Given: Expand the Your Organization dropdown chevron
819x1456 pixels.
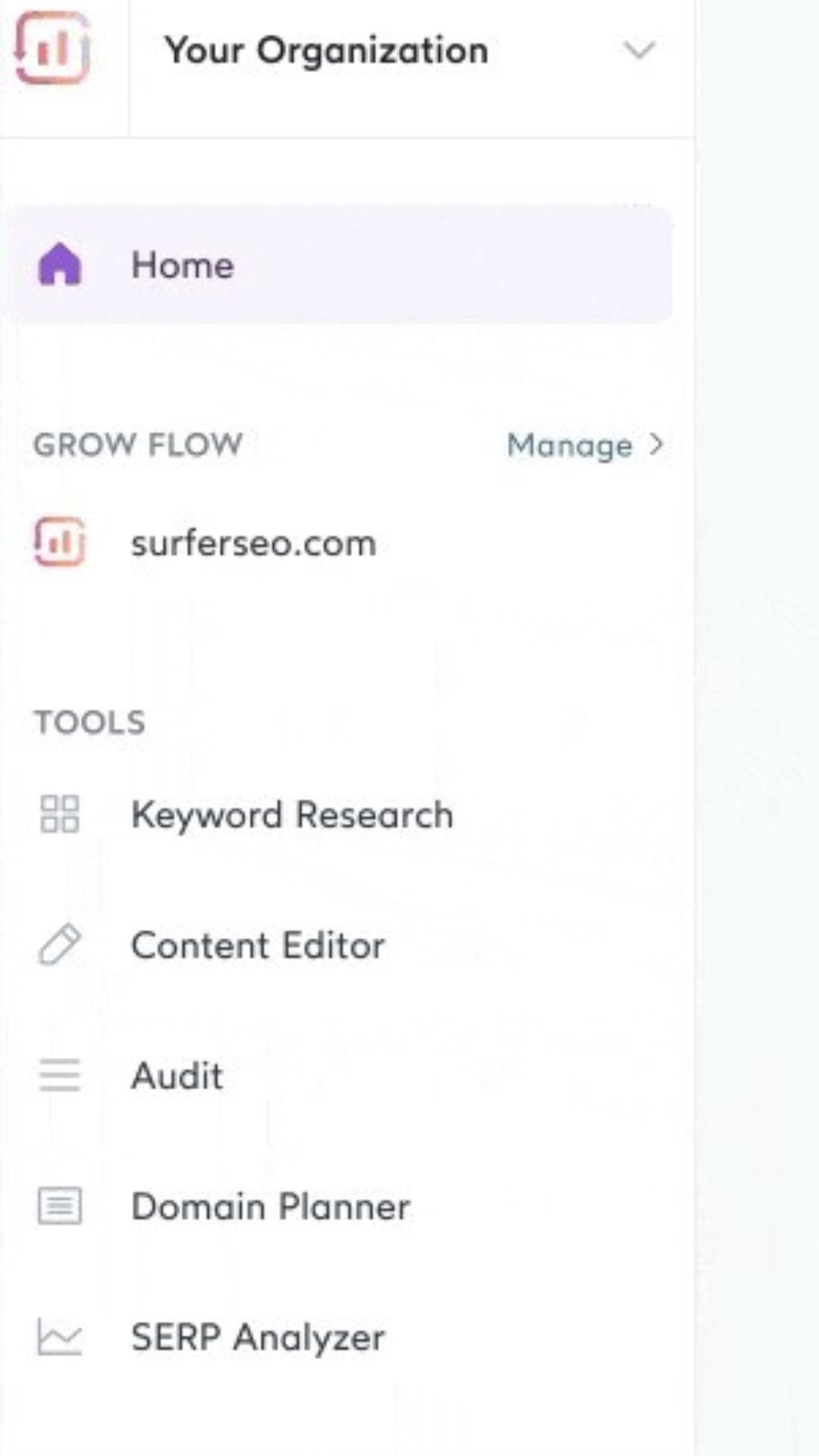Looking at the screenshot, I should 639,50.
